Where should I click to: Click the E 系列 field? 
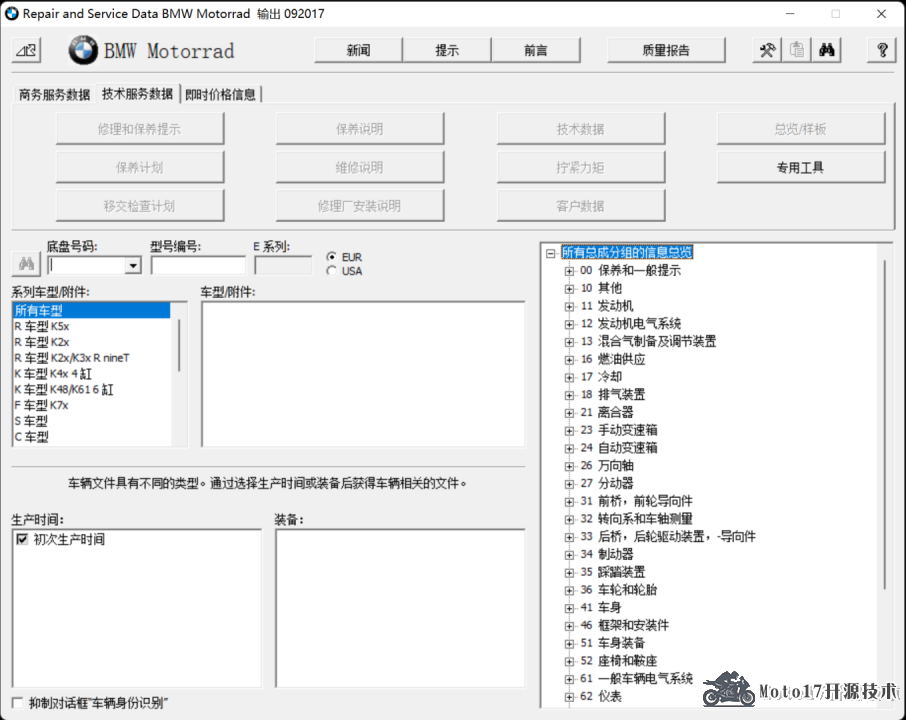tap(283, 265)
